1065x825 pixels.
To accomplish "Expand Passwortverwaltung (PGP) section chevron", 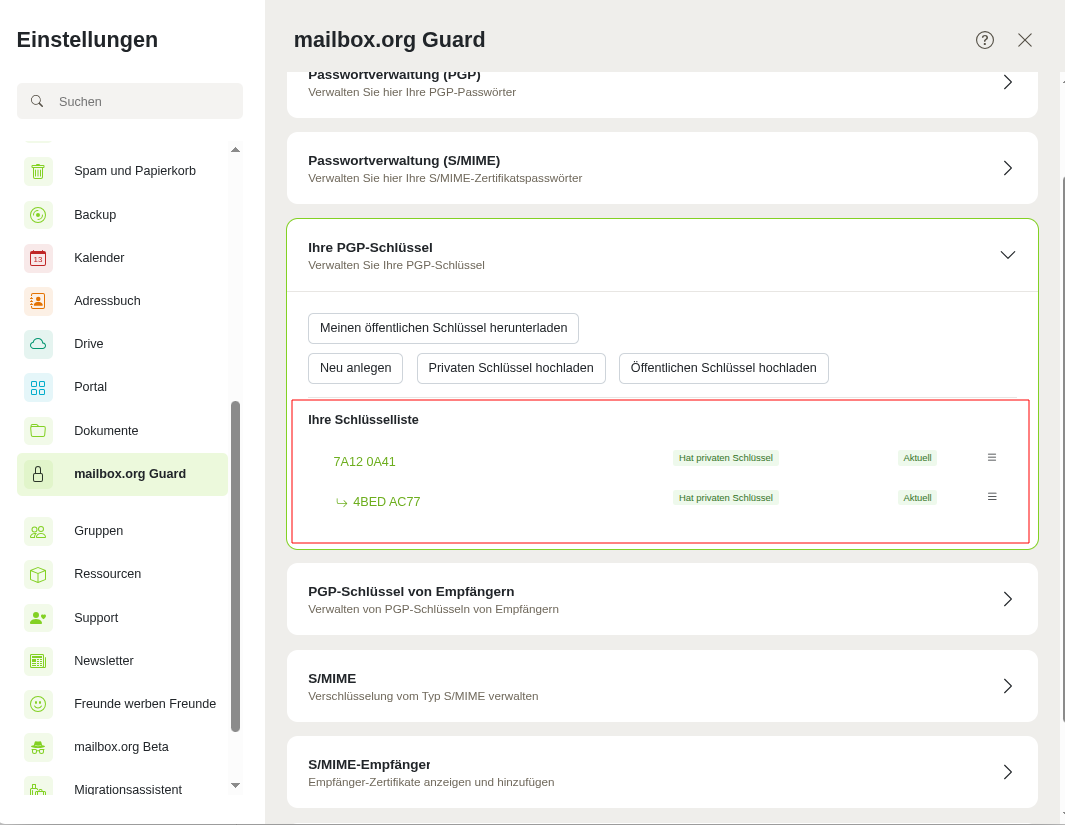I will coord(1008,82).
